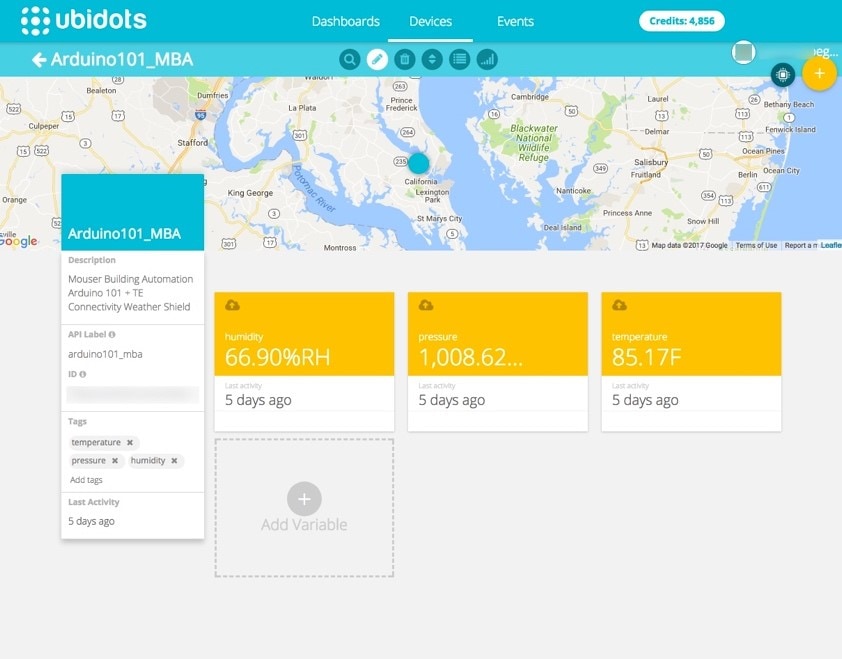Open the statistics chart icon

(489, 59)
